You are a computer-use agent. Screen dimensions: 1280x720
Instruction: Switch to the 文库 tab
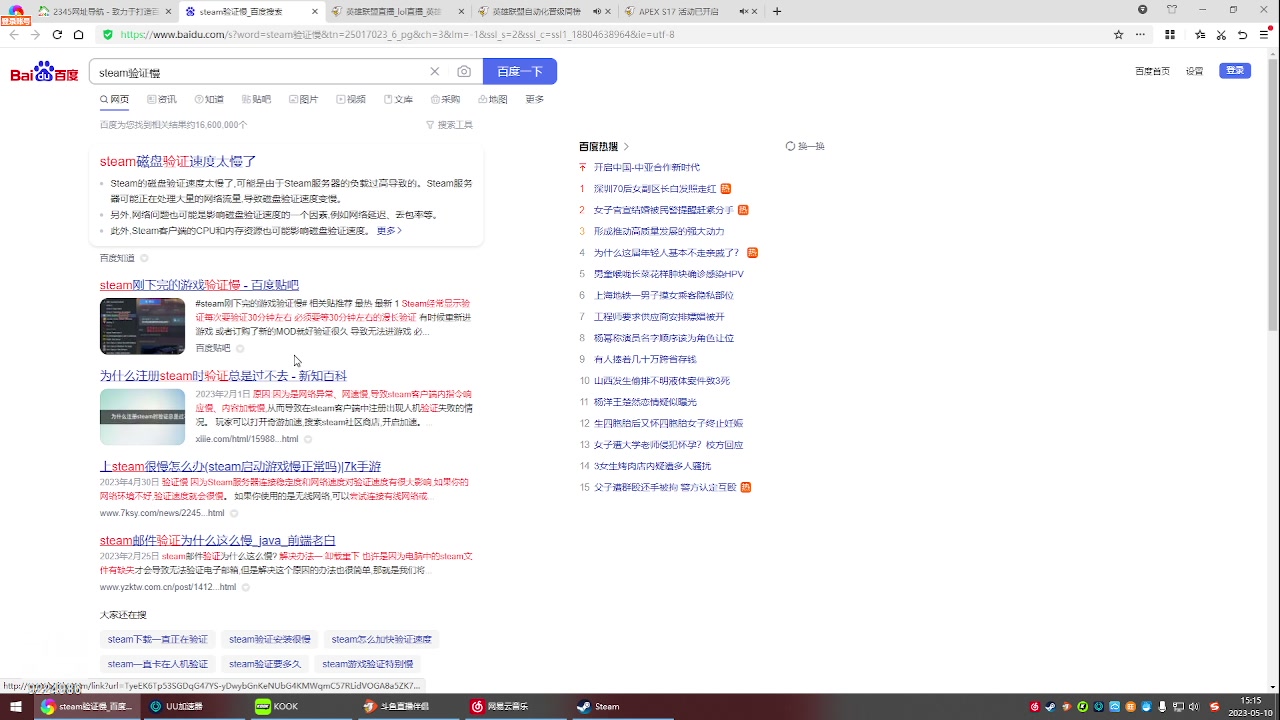click(398, 99)
